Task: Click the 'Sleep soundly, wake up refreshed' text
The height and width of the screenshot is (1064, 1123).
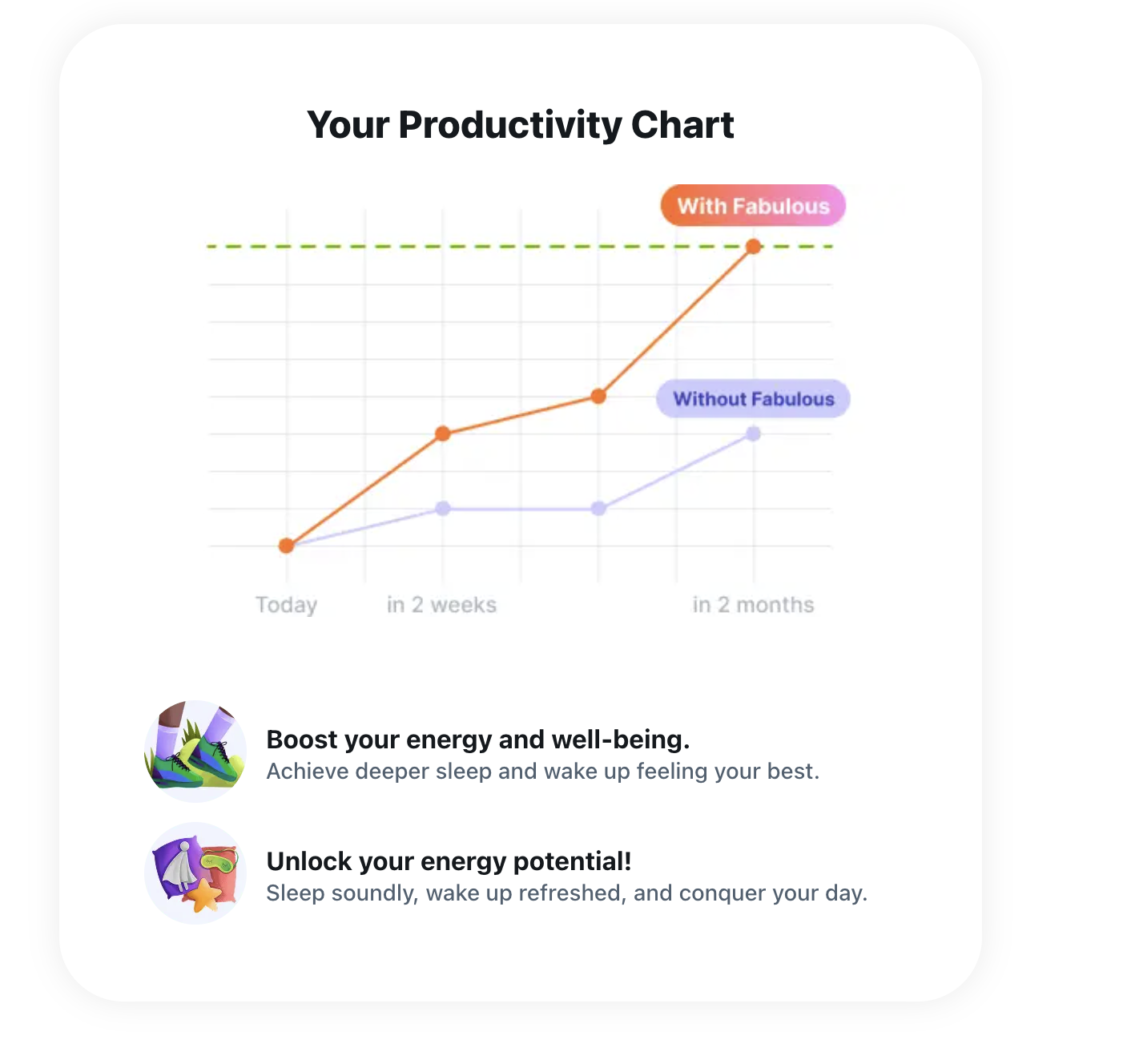Action: point(566,893)
